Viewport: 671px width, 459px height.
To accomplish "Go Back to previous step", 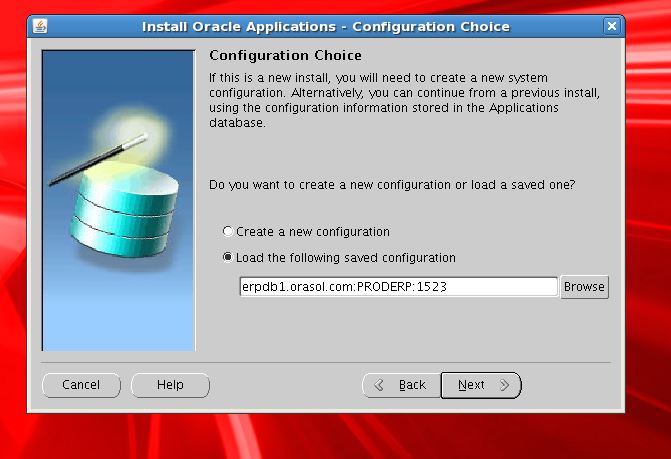I will tap(401, 385).
